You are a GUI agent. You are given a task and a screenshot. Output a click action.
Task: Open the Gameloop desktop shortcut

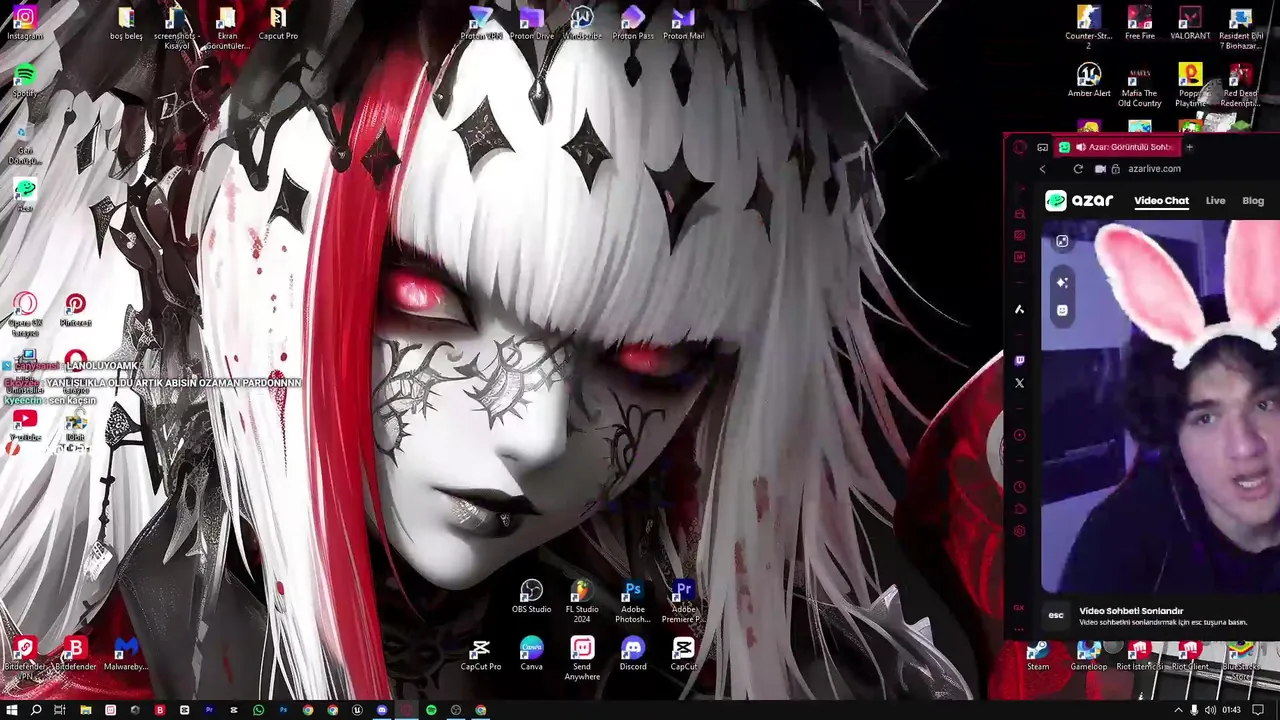click(x=1089, y=658)
